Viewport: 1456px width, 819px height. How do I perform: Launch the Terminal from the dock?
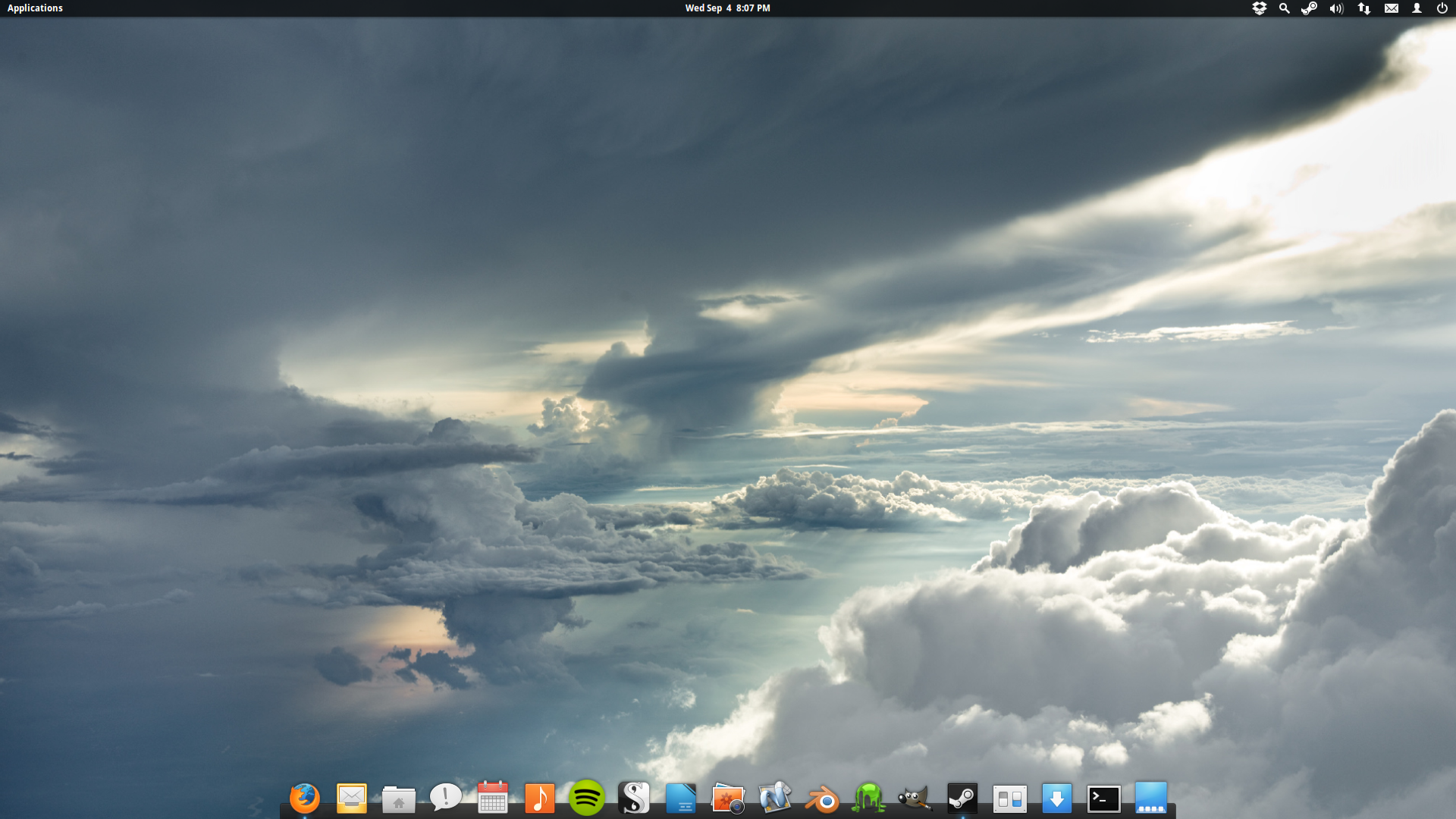1103,799
